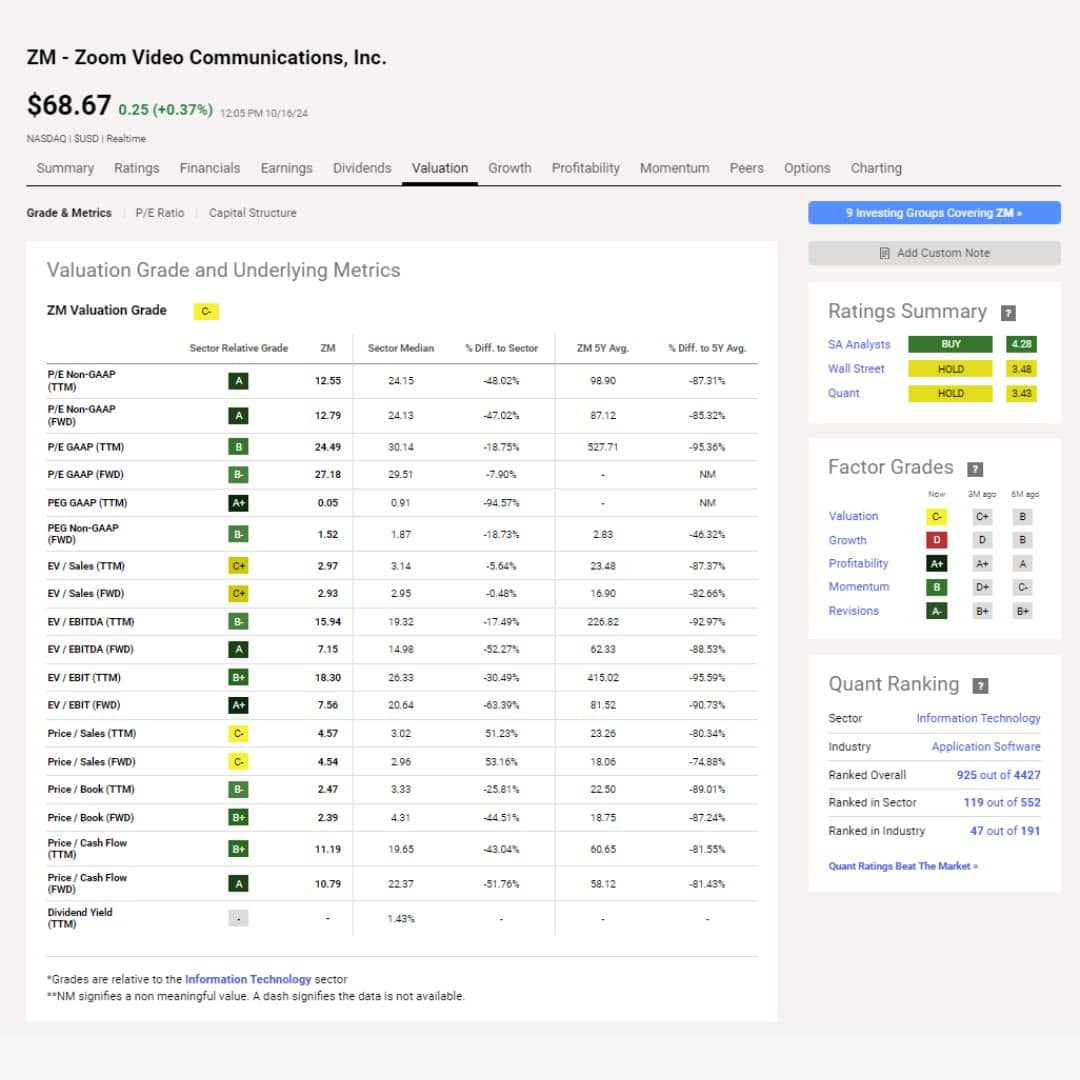1080x1080 pixels.
Task: Open the Application Software industry link
Action: click(986, 747)
